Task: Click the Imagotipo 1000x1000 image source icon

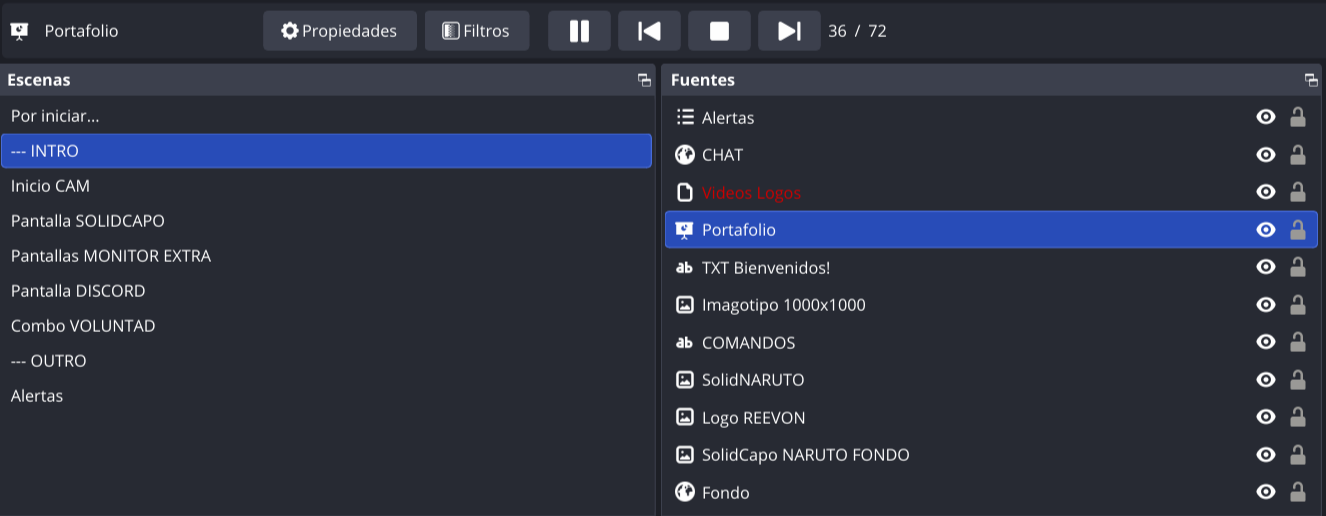Action: 685,305
